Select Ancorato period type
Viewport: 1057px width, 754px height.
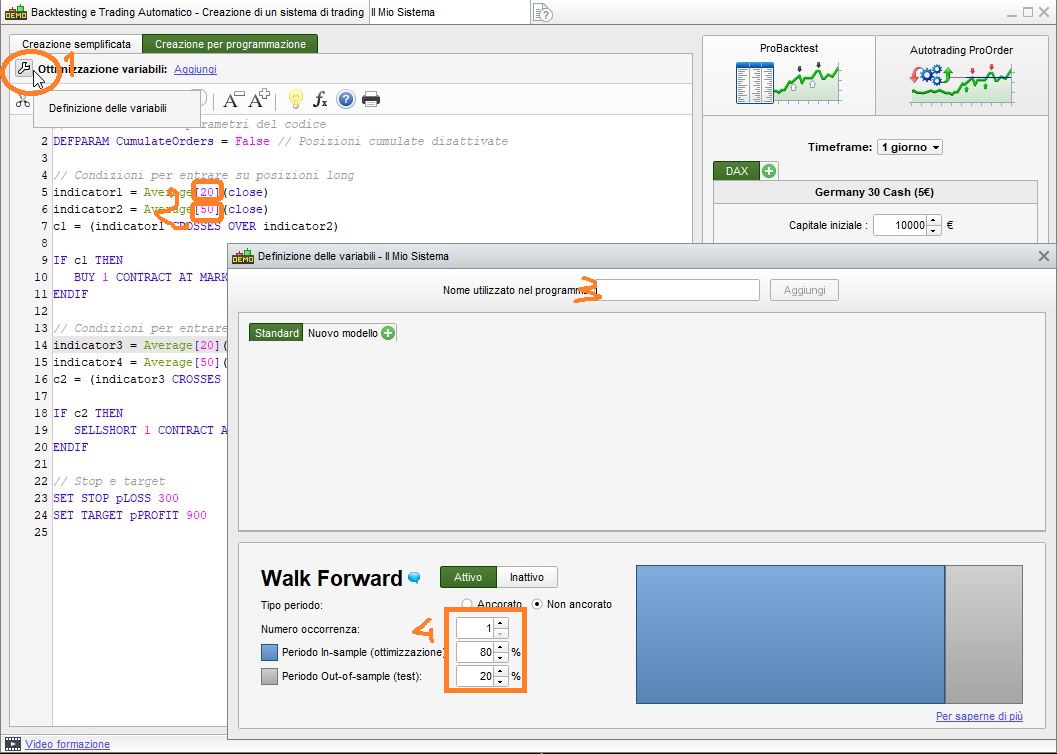(x=467, y=604)
